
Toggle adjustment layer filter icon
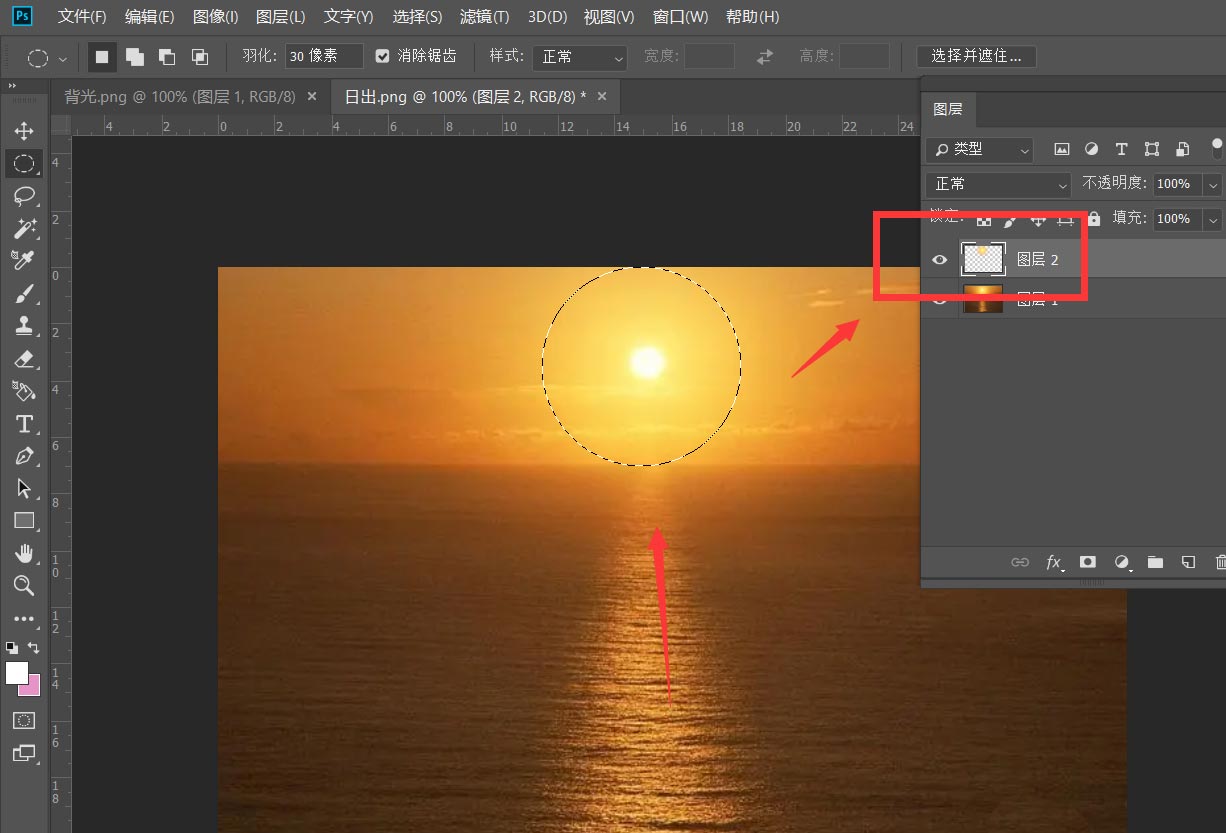click(1091, 149)
